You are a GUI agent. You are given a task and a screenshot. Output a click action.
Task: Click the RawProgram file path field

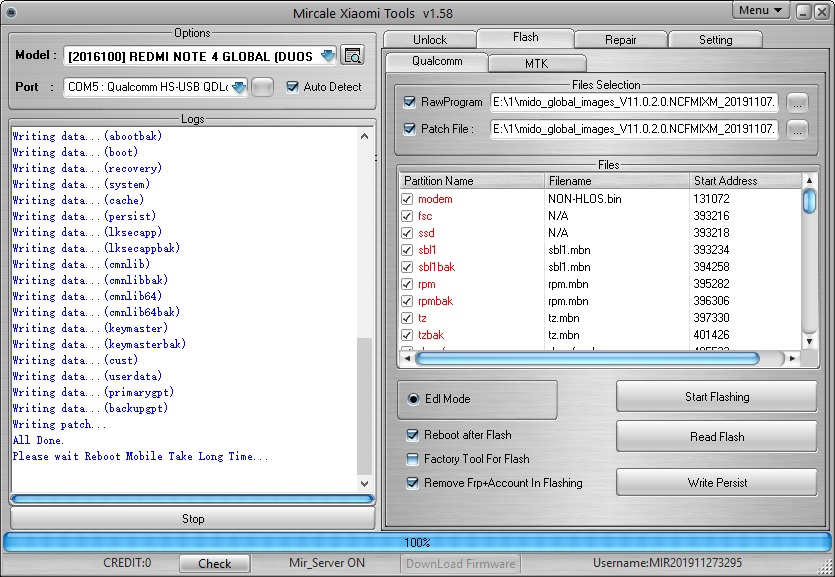point(634,102)
